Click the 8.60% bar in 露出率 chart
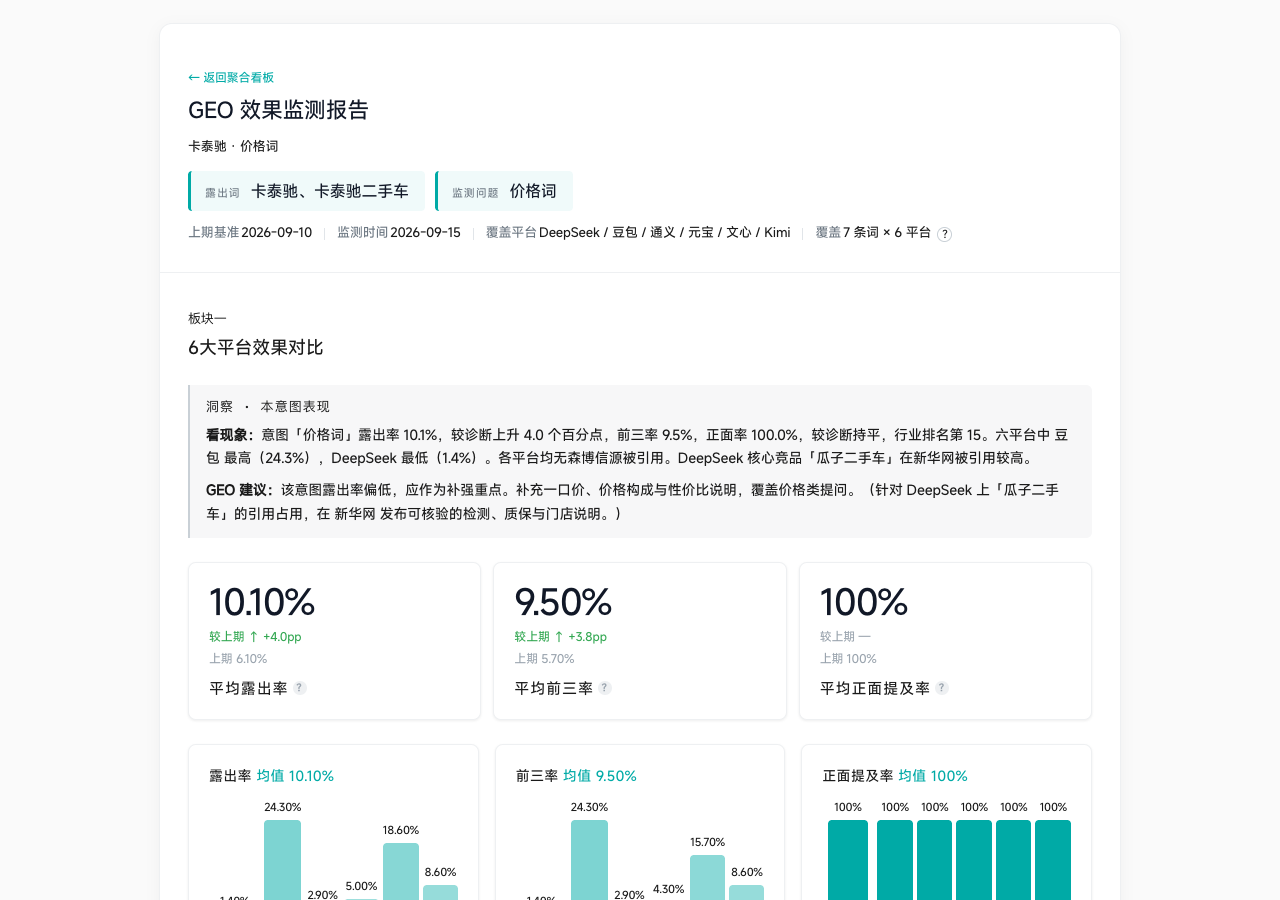The image size is (1280, 900). tap(440, 892)
